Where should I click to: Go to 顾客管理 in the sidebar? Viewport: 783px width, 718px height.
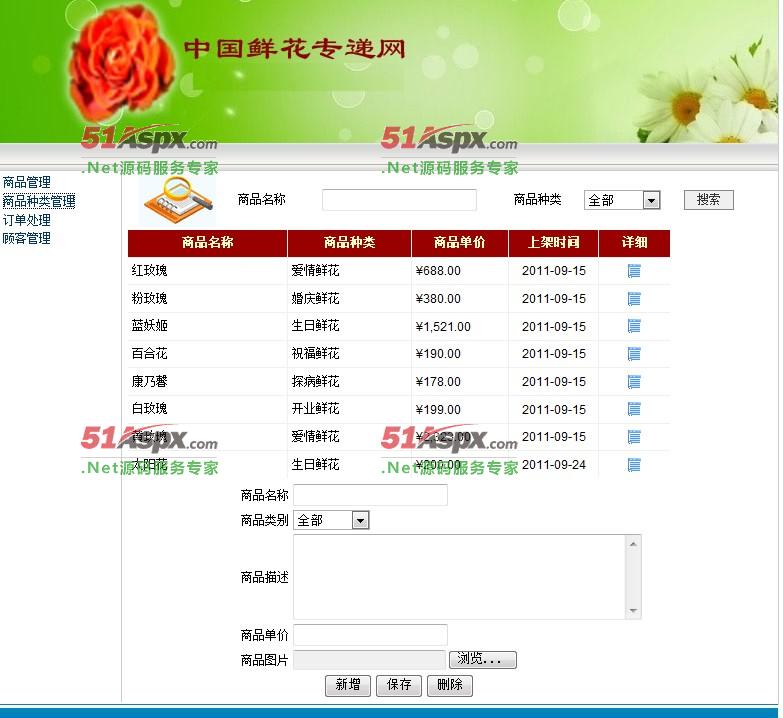26,238
